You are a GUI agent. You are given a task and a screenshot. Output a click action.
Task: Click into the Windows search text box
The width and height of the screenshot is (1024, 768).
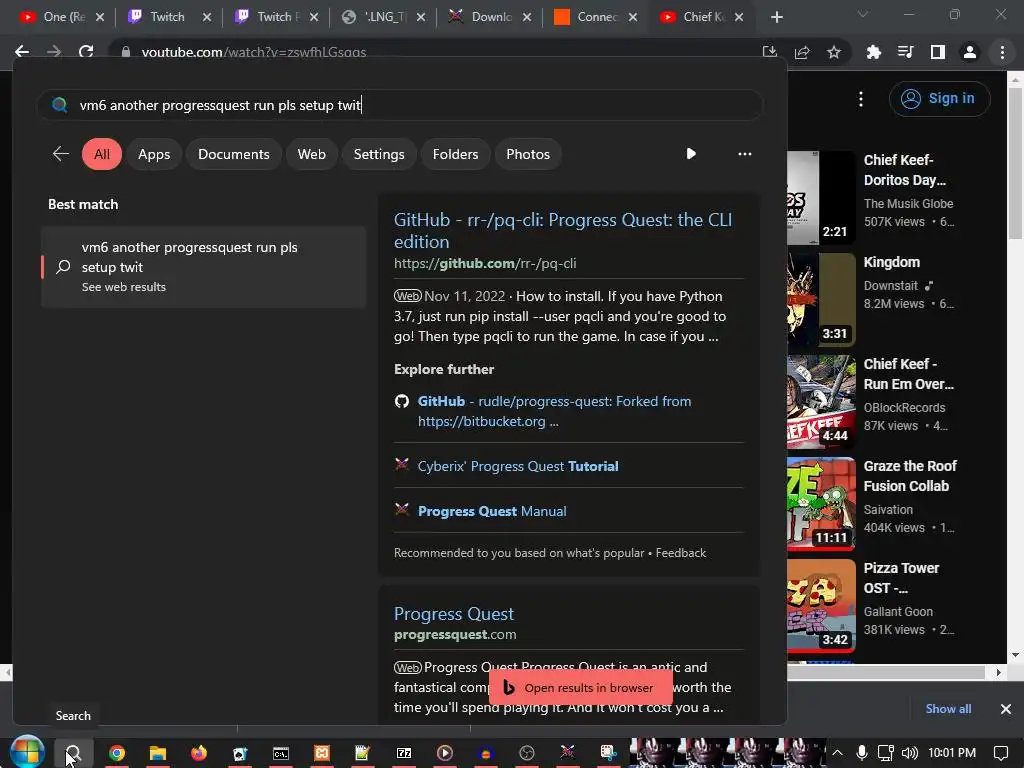click(x=400, y=105)
